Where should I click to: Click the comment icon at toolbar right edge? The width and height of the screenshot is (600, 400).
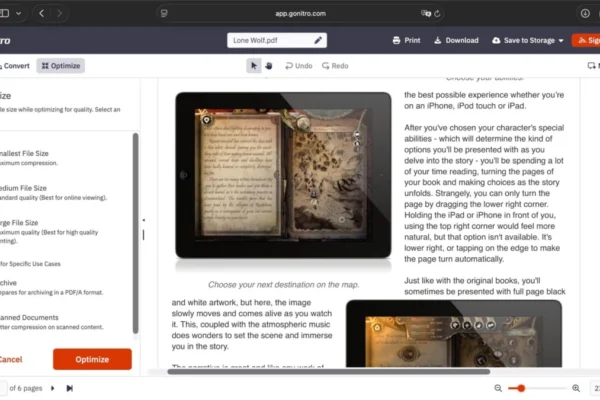click(x=592, y=66)
